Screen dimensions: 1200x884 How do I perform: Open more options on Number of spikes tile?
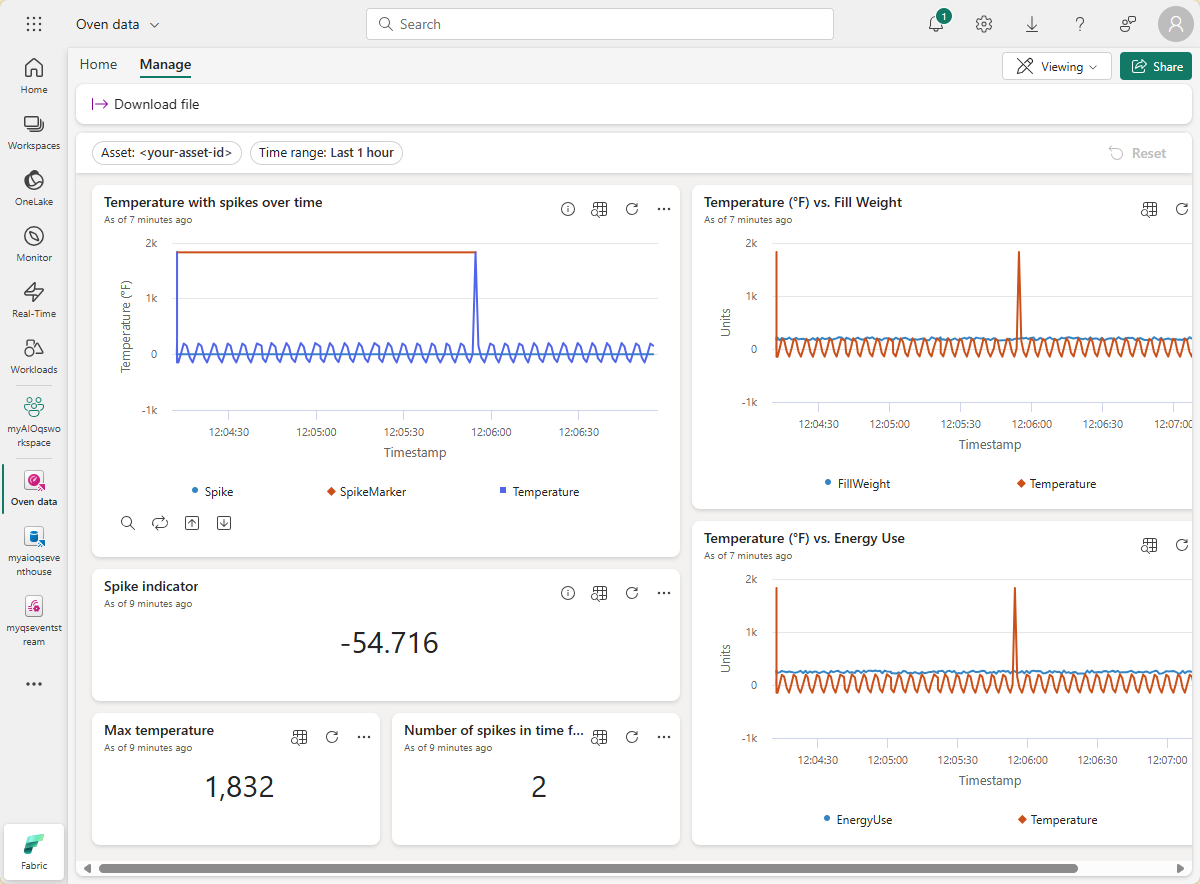[x=664, y=737]
